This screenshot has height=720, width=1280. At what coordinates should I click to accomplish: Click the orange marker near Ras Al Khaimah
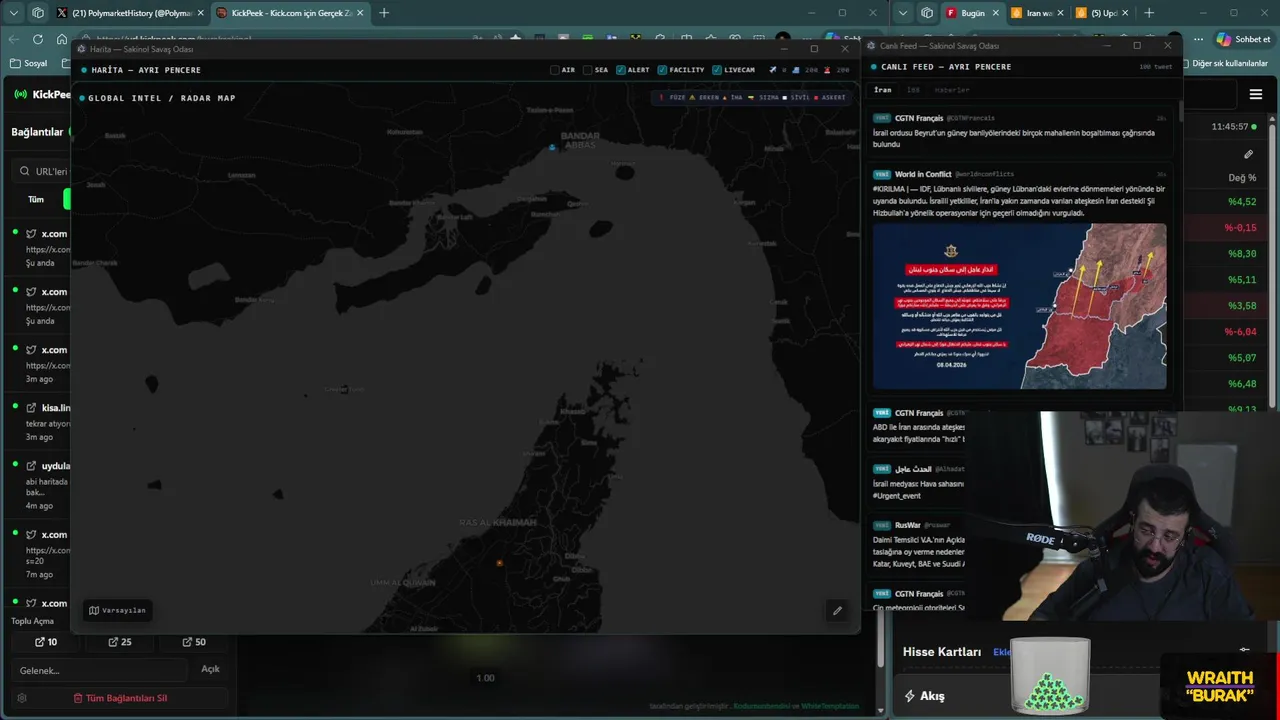coord(499,563)
